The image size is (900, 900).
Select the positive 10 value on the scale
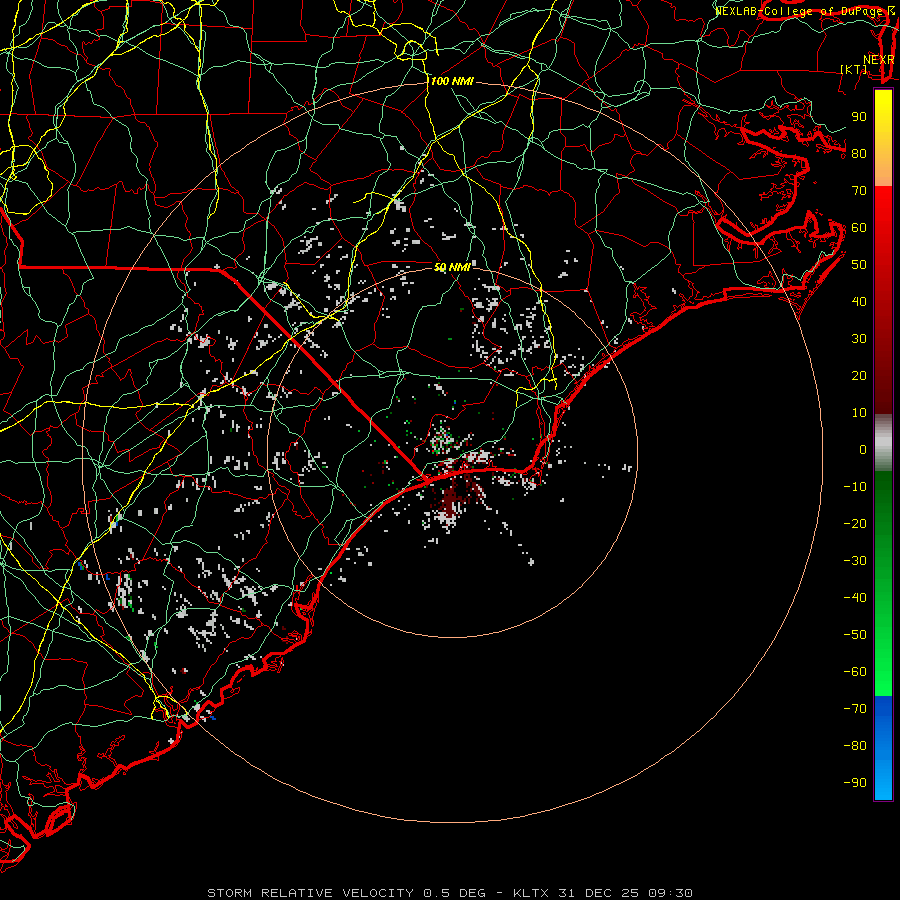859,413
